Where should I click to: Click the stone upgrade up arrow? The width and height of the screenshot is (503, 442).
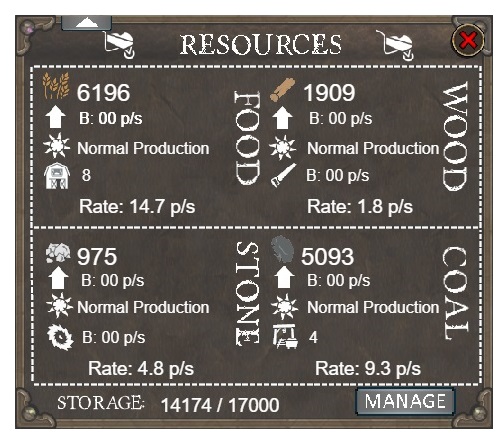click(x=58, y=278)
